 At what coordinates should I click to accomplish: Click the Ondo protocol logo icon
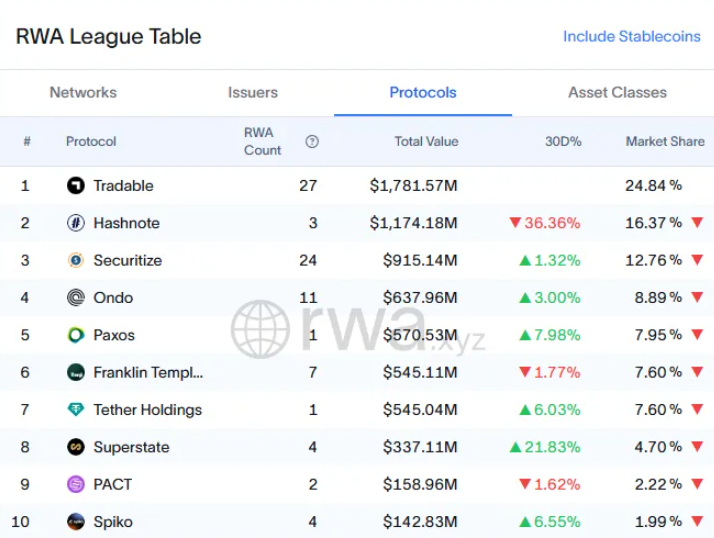click(x=76, y=297)
